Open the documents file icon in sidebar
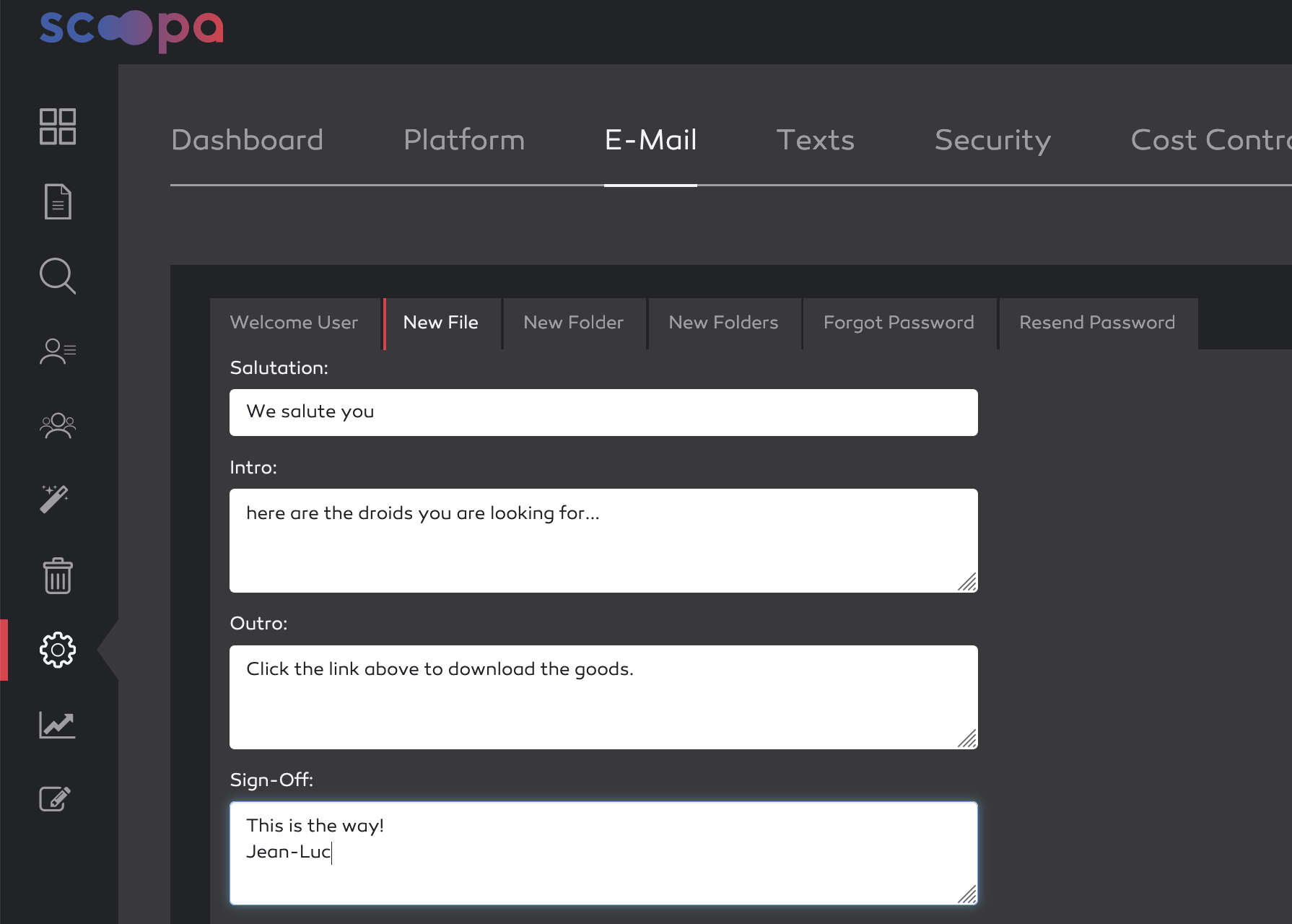This screenshot has width=1292, height=924. tap(58, 201)
